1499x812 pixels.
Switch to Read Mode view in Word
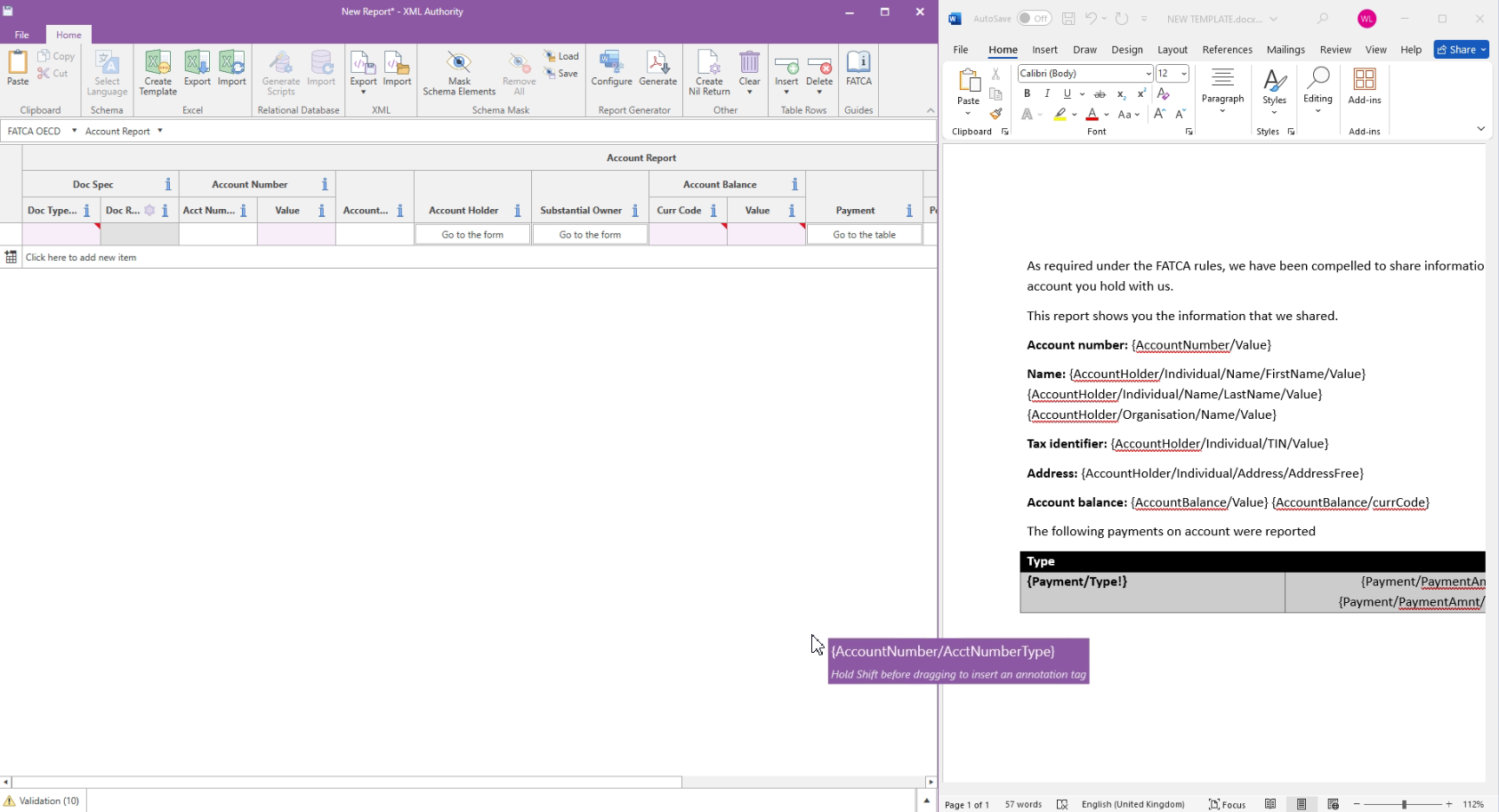click(x=1270, y=804)
